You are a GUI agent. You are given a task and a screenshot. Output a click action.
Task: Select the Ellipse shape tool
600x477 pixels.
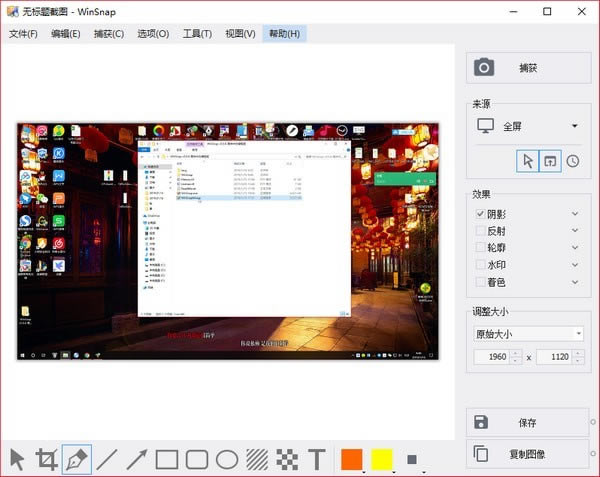tap(227, 459)
